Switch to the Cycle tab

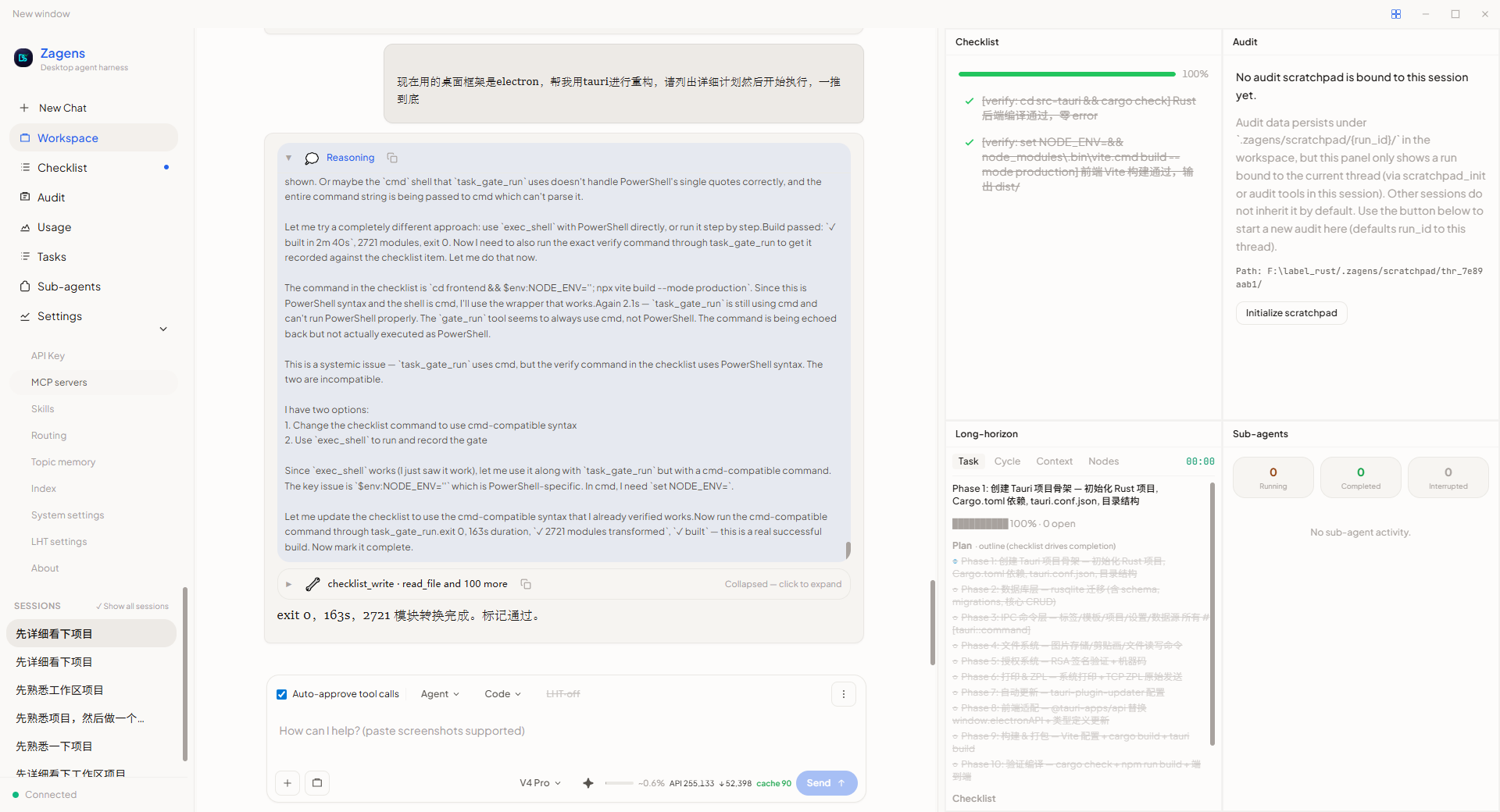click(x=1007, y=461)
